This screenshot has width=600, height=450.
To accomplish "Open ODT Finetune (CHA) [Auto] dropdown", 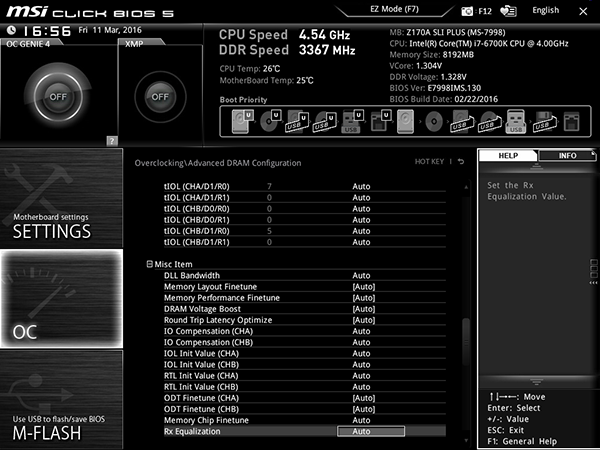I will [x=364, y=398].
